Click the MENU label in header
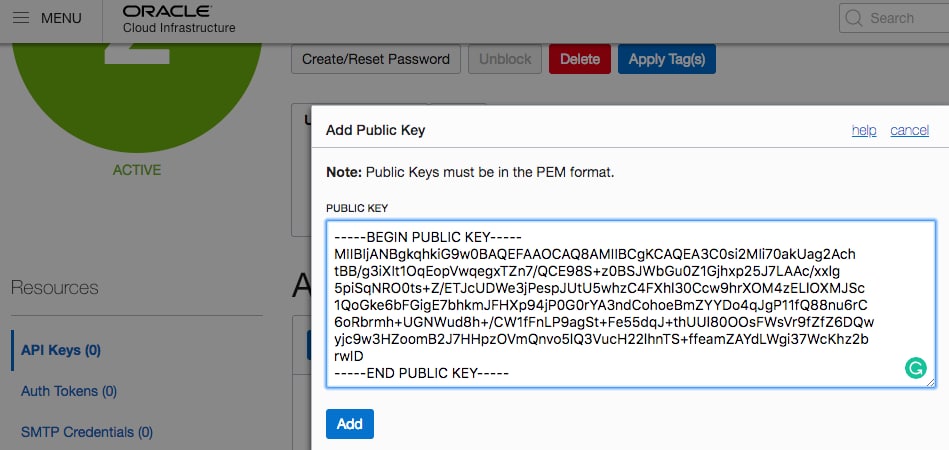Image resolution: width=949 pixels, height=450 pixels. click(x=61, y=19)
